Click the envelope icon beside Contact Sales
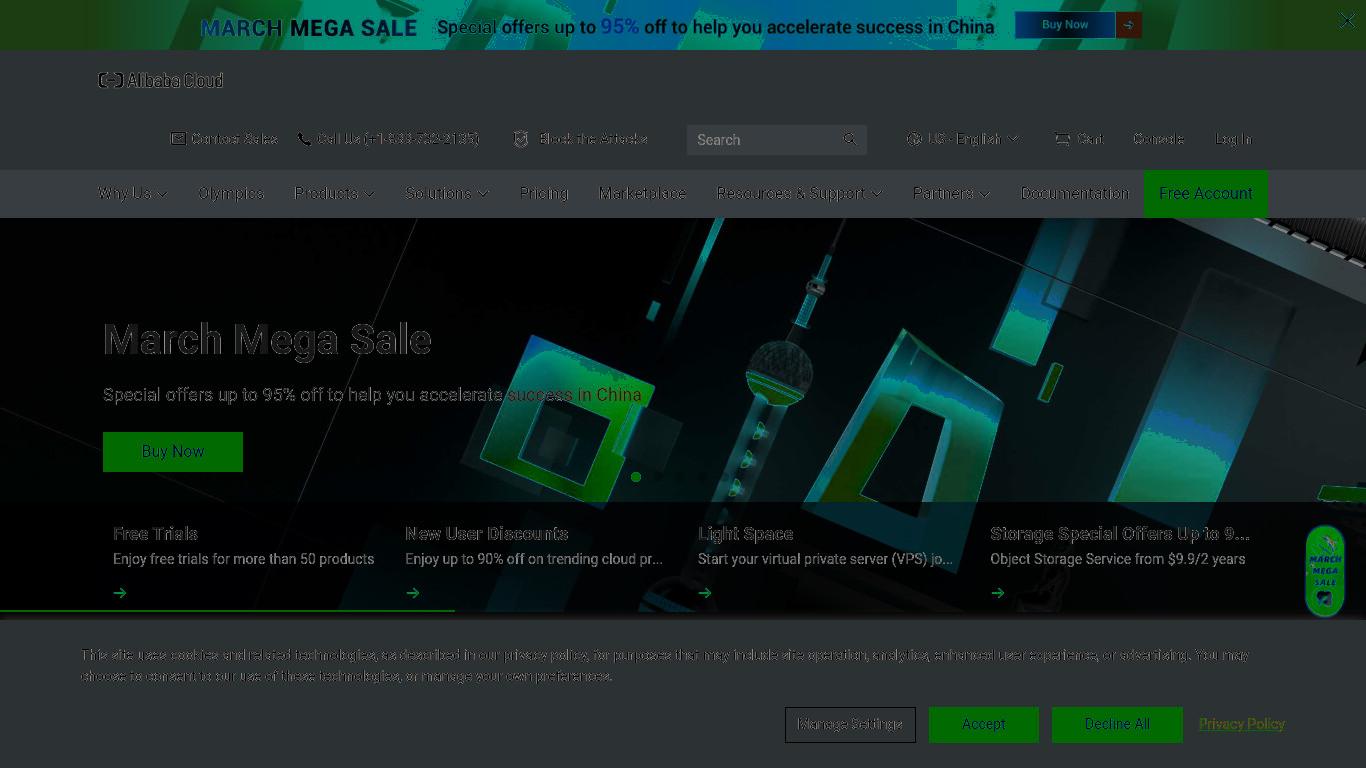 pyautogui.click(x=178, y=139)
